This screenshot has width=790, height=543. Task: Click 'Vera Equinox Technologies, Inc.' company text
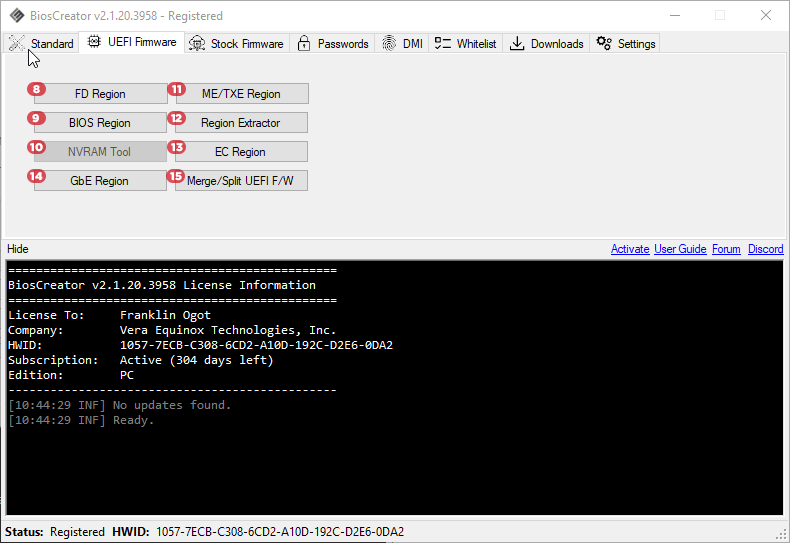click(228, 330)
